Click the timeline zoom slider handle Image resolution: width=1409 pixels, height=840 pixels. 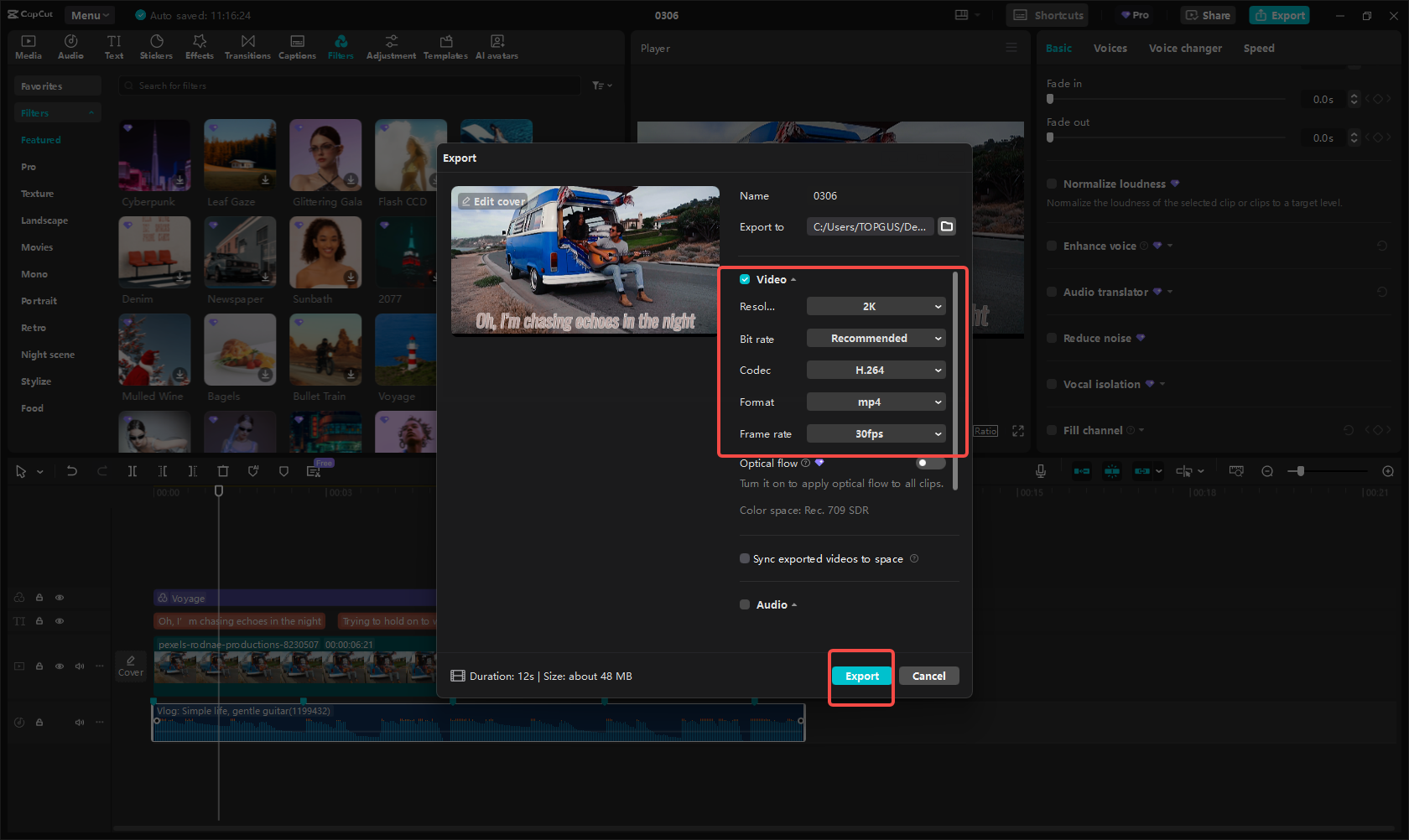1300,471
